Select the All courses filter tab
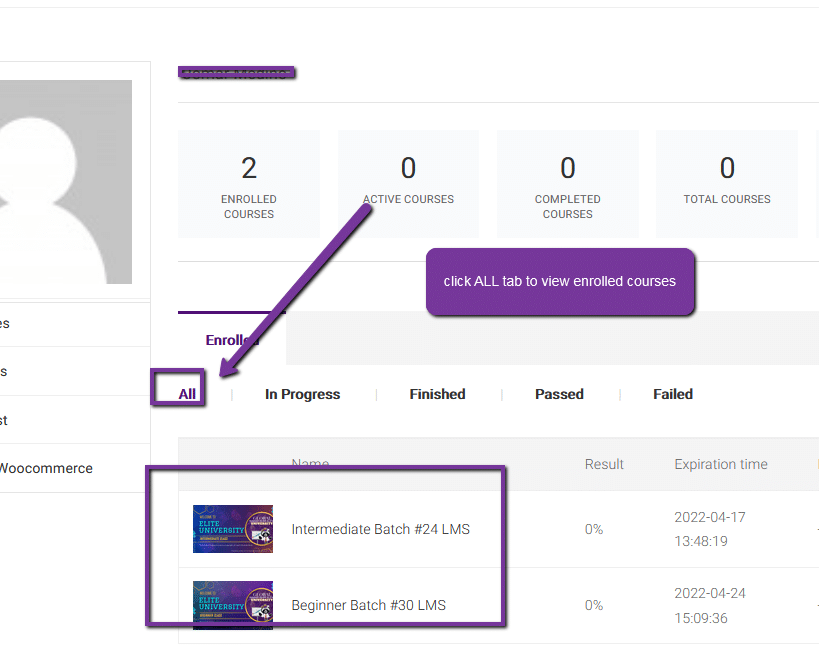The image size is (819, 653). (187, 394)
